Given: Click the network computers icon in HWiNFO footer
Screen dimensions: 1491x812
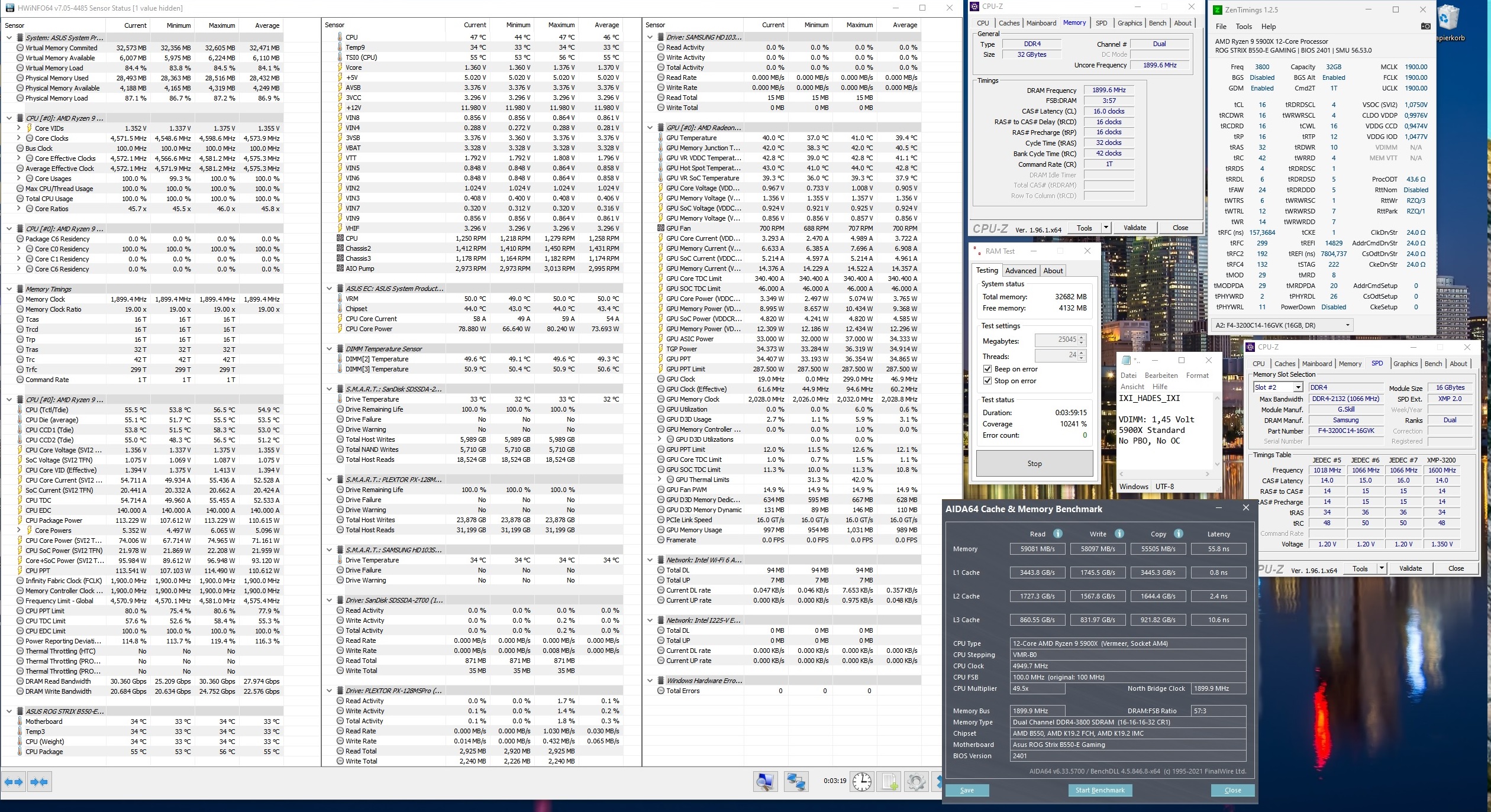Looking at the screenshot, I should [796, 782].
